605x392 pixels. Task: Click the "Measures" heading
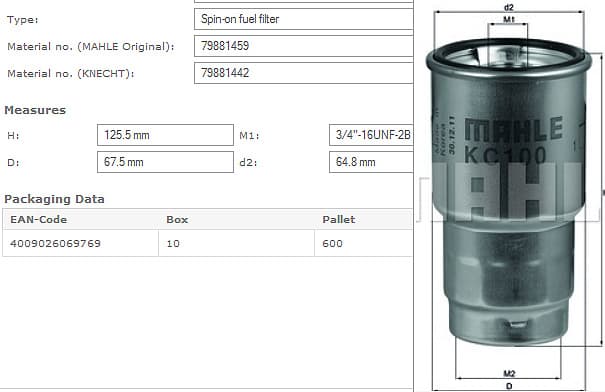click(35, 110)
